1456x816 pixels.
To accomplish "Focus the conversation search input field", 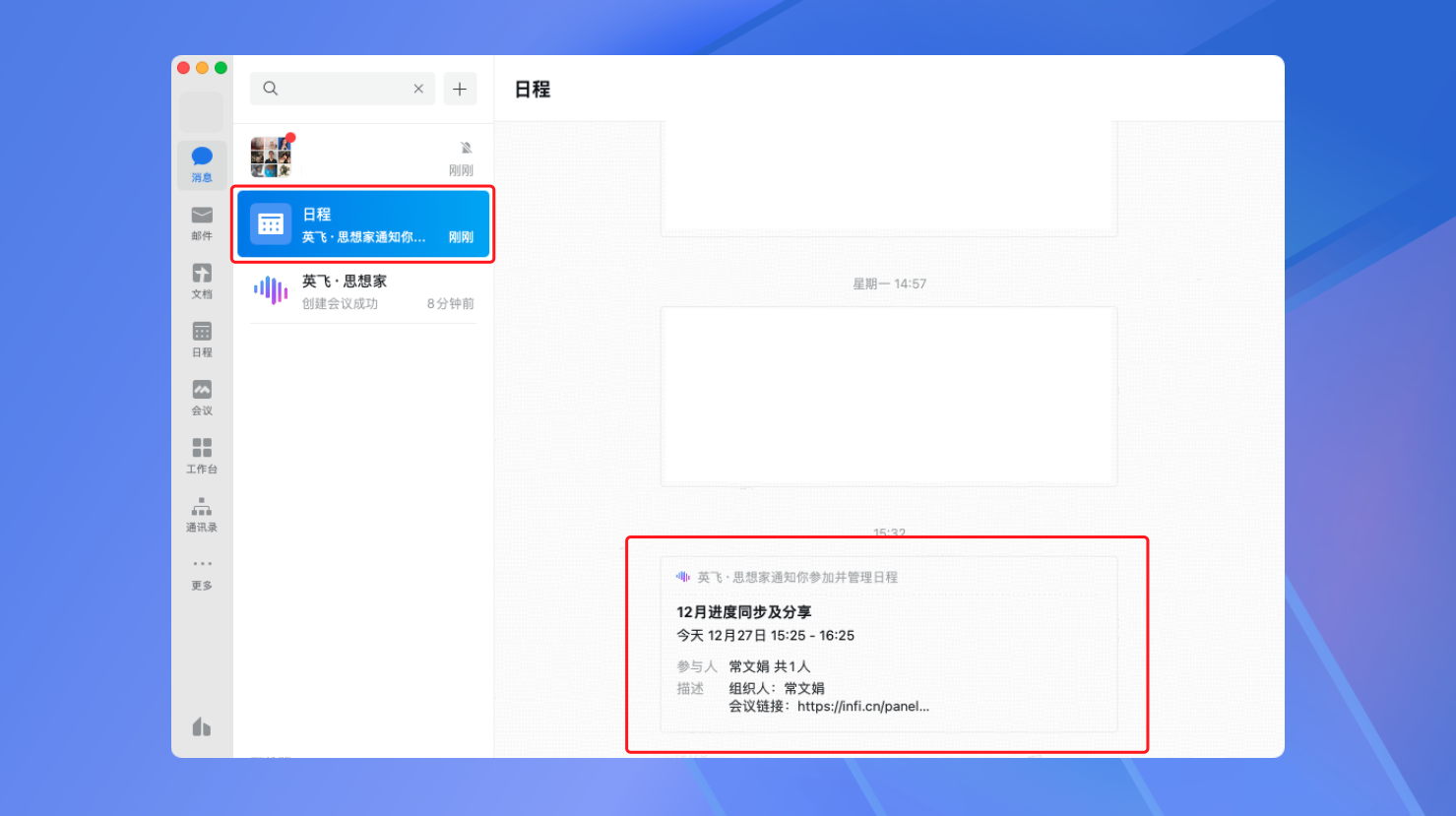I will point(343,89).
